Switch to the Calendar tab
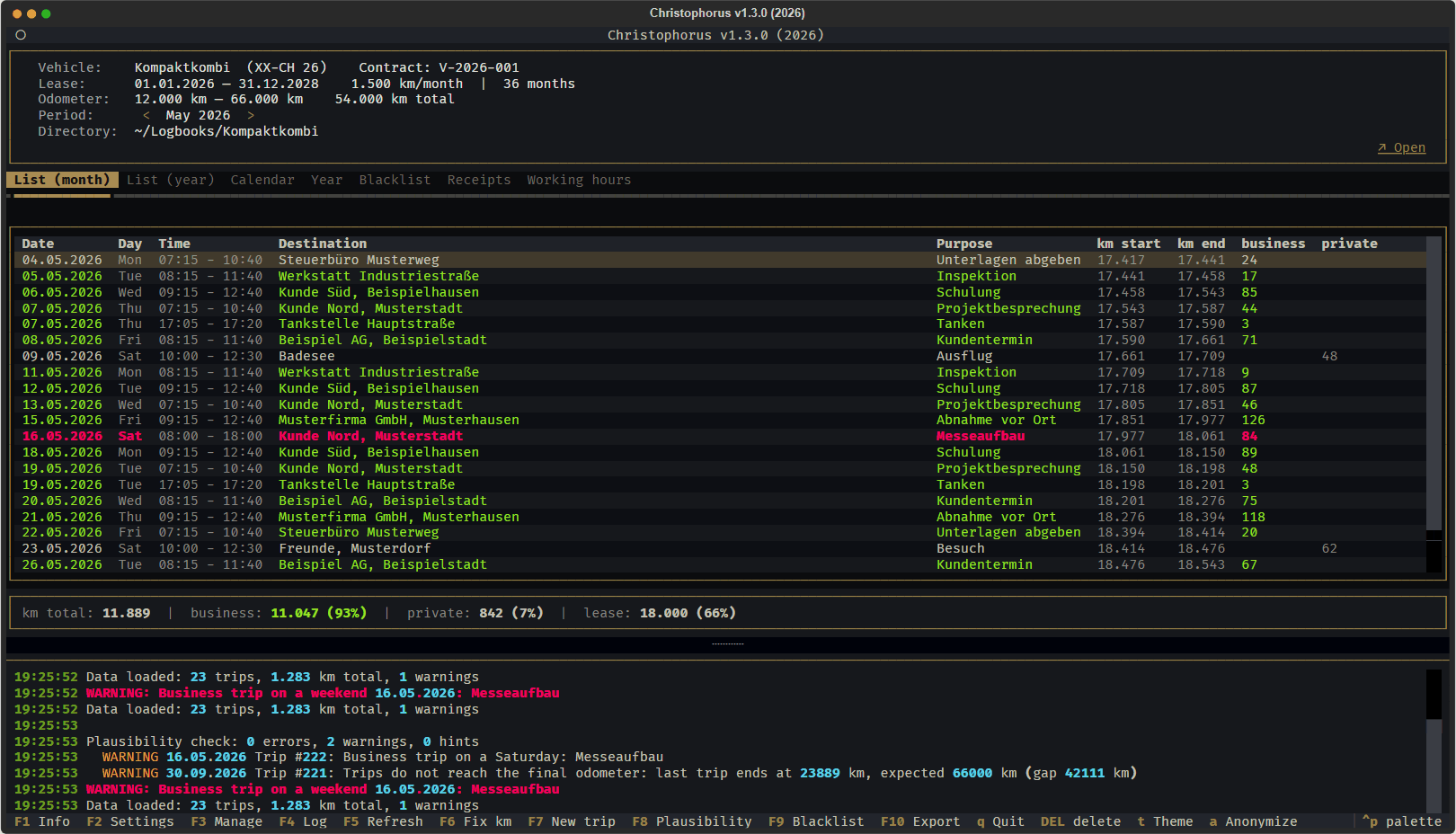The image size is (1456, 834). 262,180
